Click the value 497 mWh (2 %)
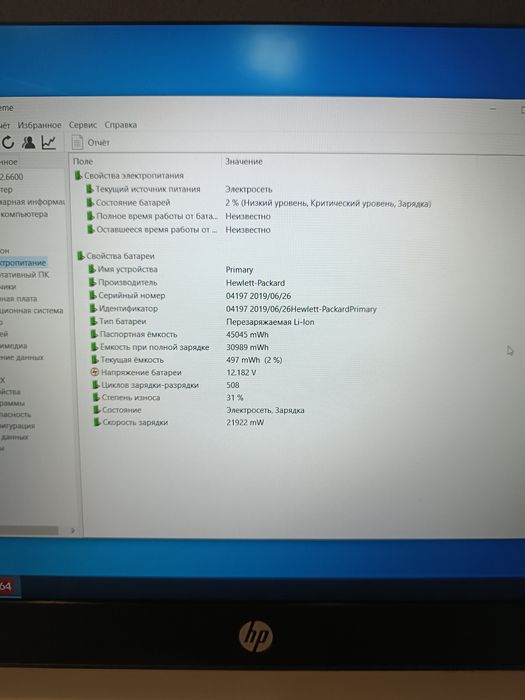Screen dimensions: 525x700 pyautogui.click(x=254, y=360)
